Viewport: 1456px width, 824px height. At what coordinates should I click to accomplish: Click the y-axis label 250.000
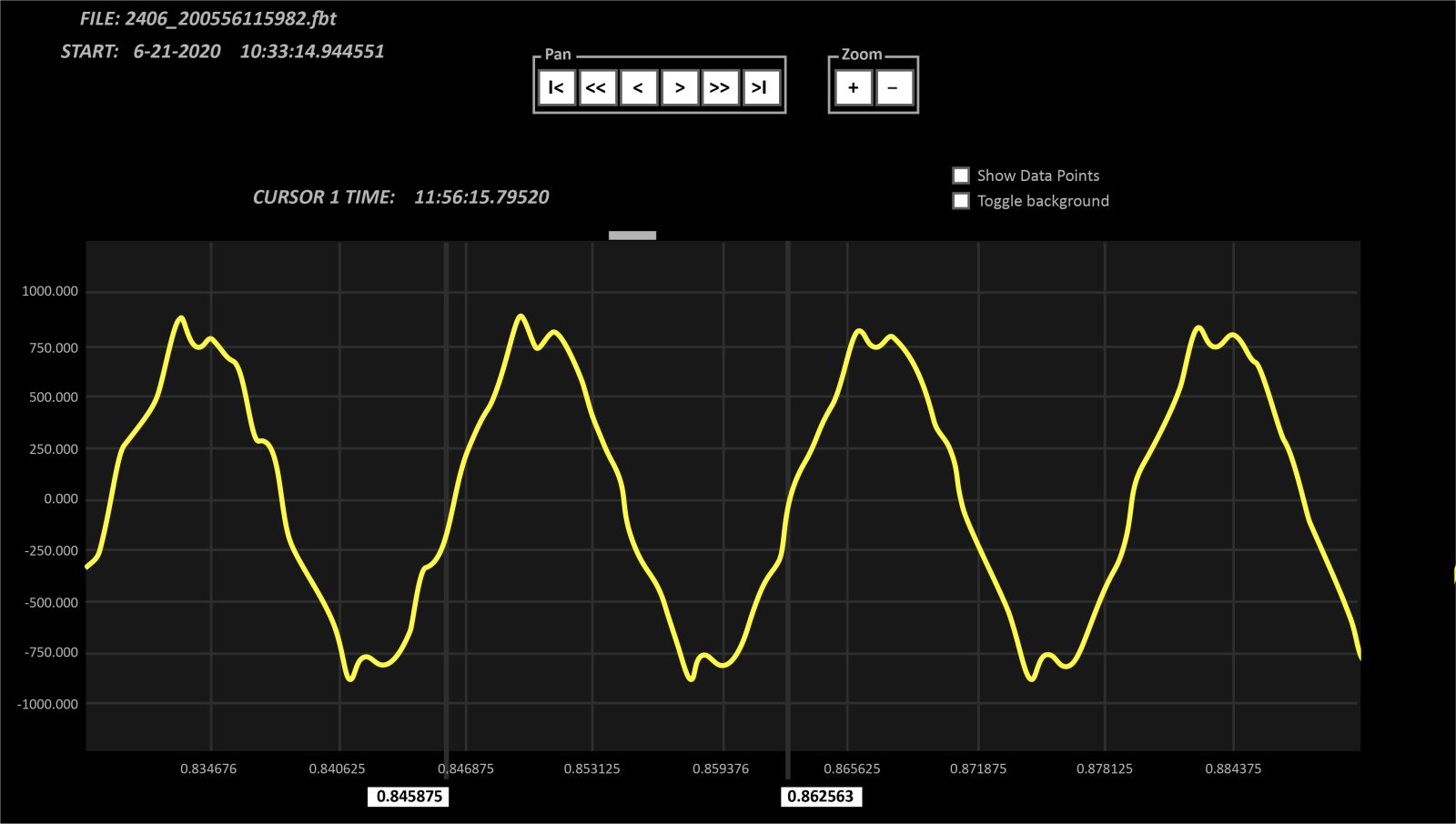(54, 449)
